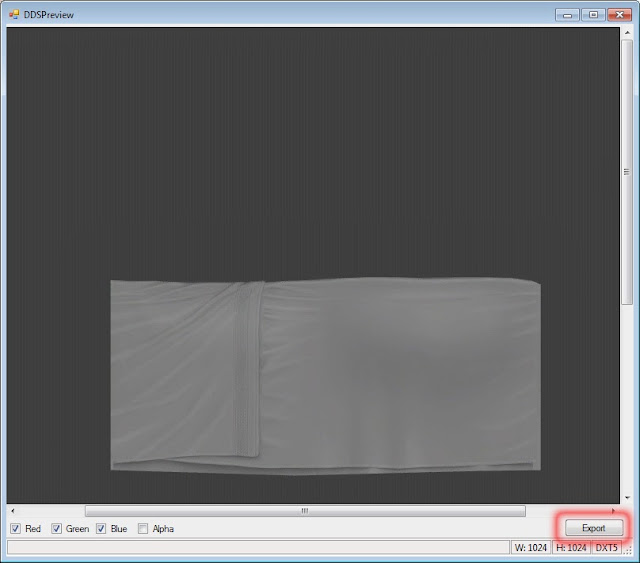
Task: Click the vertical scrollbar thumb
Action: coord(627,172)
